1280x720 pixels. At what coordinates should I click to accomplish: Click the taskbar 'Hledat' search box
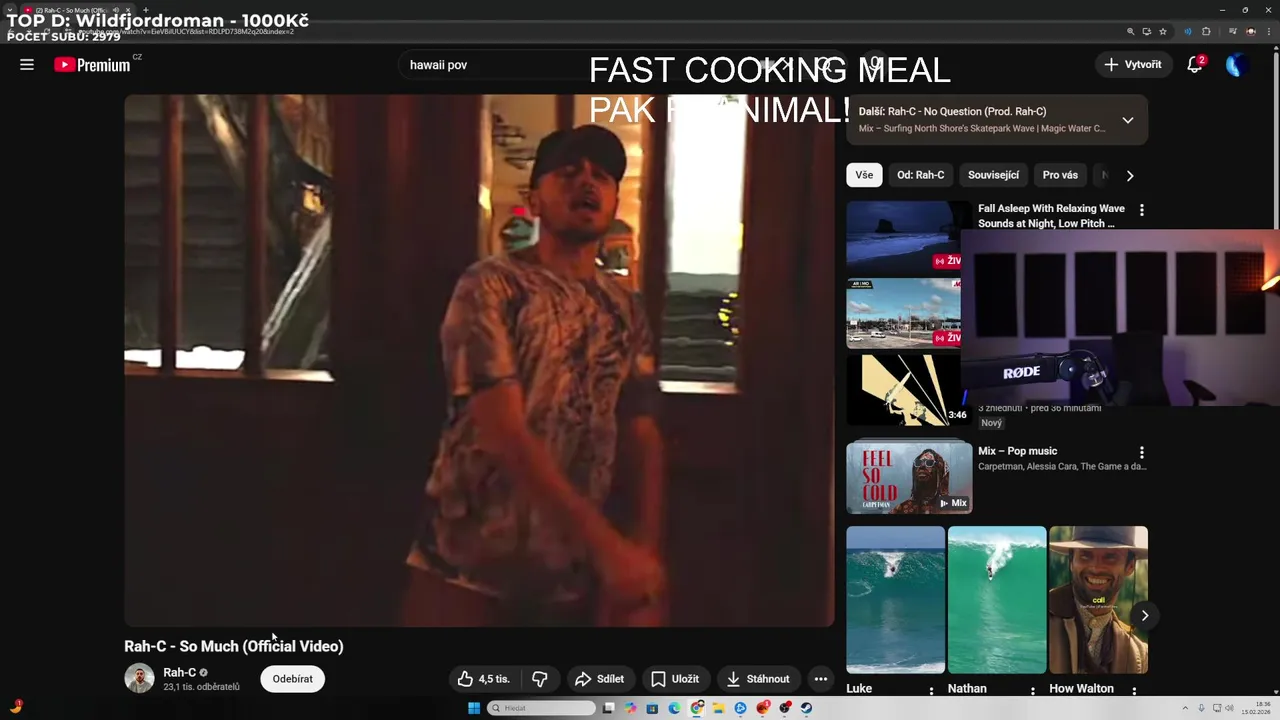pyautogui.click(x=542, y=708)
